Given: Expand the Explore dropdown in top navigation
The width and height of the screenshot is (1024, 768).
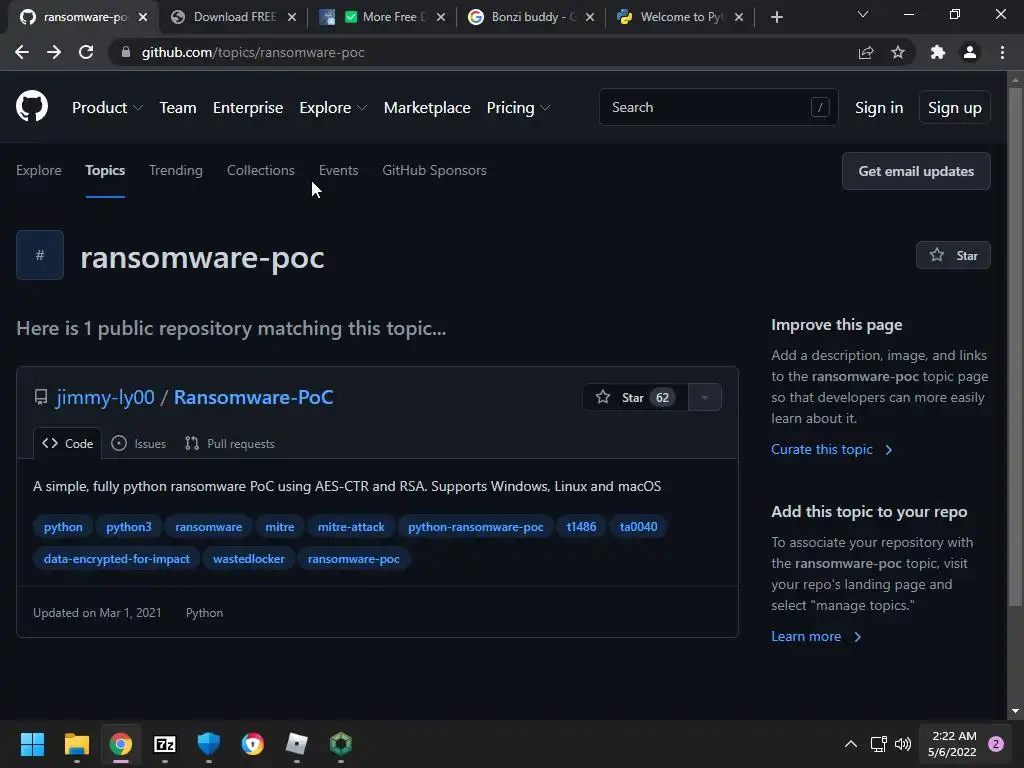Looking at the screenshot, I should pyautogui.click(x=333, y=107).
